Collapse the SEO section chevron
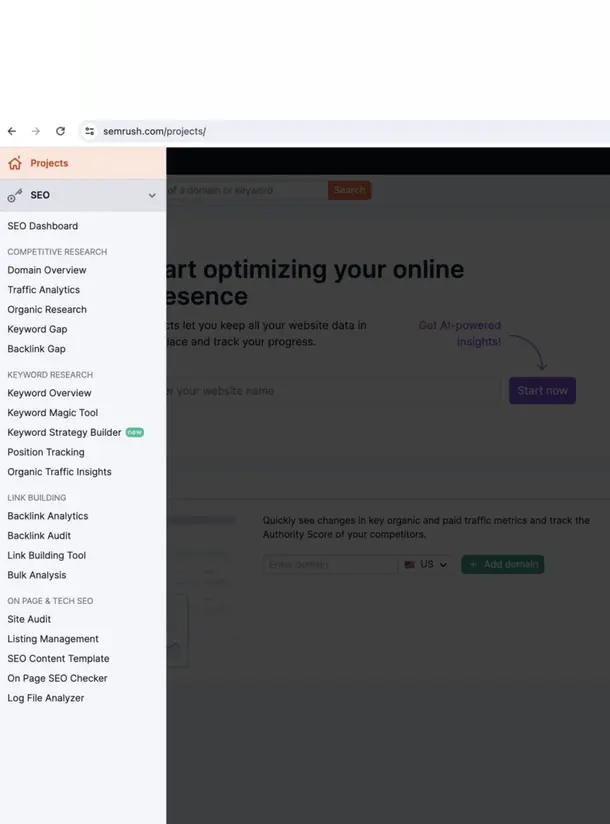Image resolution: width=610 pixels, height=824 pixels. click(x=152, y=196)
